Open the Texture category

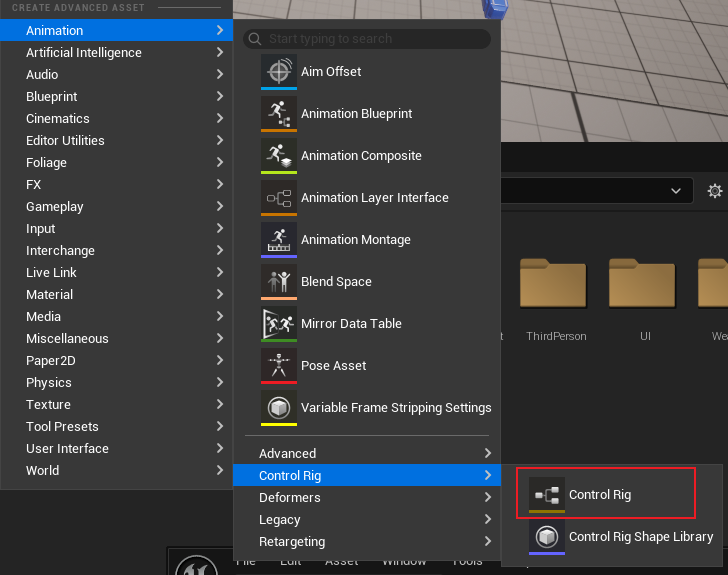[116, 405]
